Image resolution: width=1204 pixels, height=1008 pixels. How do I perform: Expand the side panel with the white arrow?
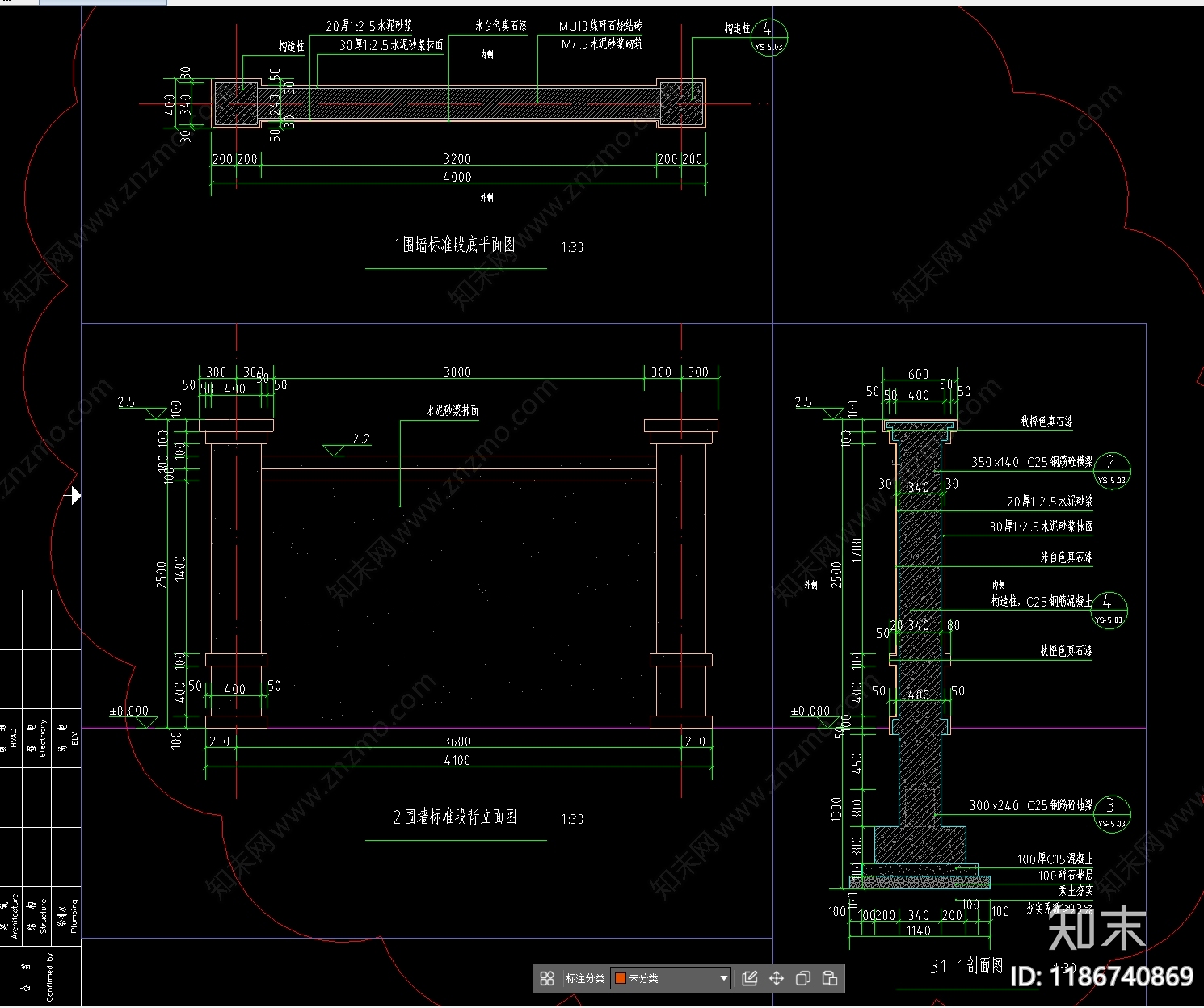pos(75,495)
